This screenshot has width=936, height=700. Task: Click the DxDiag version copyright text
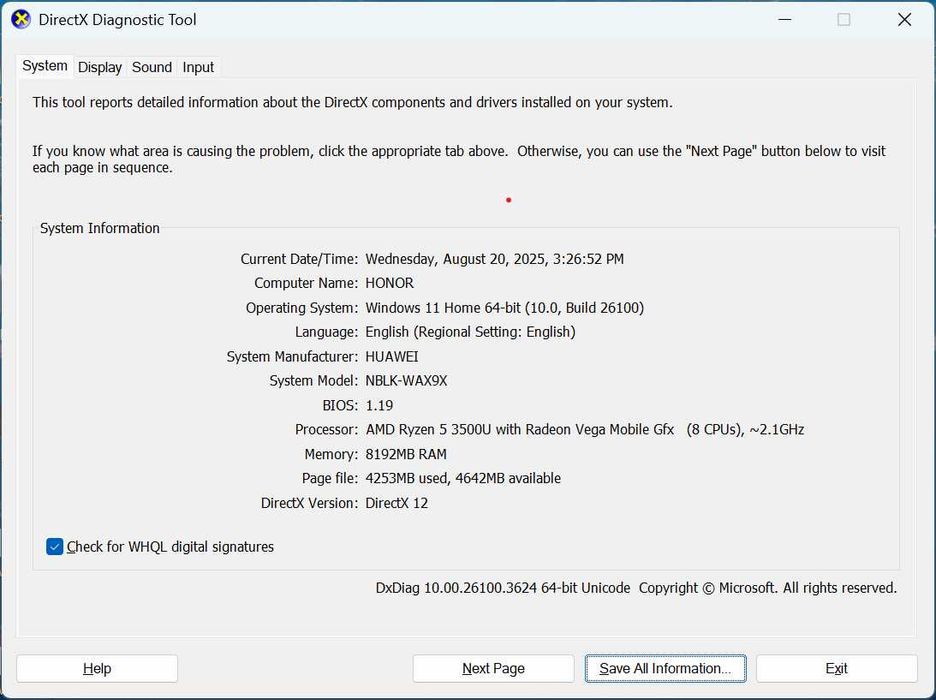(x=636, y=588)
